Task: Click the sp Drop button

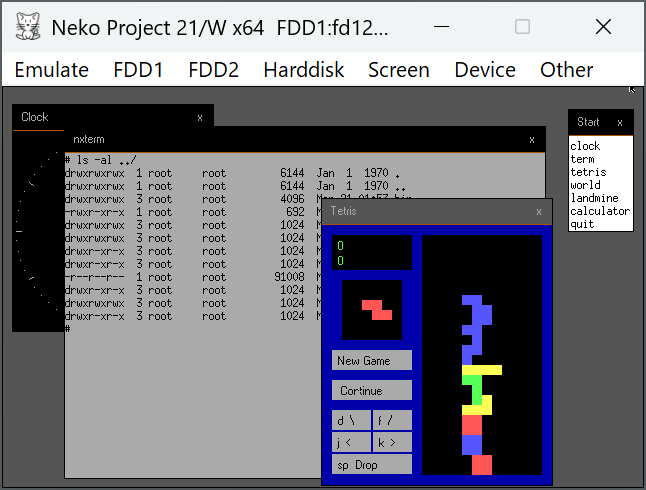Action: pos(371,465)
